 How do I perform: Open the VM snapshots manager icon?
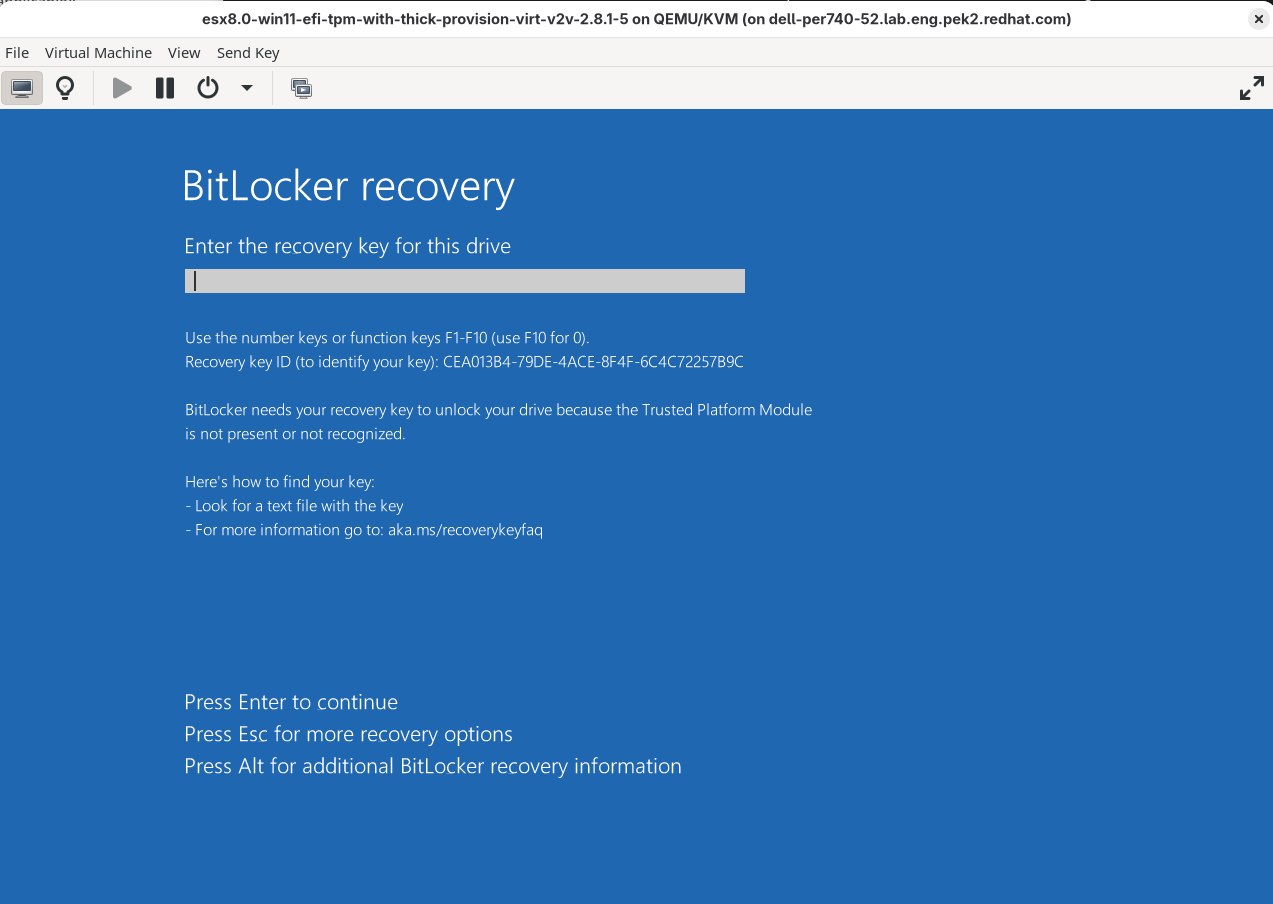click(301, 88)
